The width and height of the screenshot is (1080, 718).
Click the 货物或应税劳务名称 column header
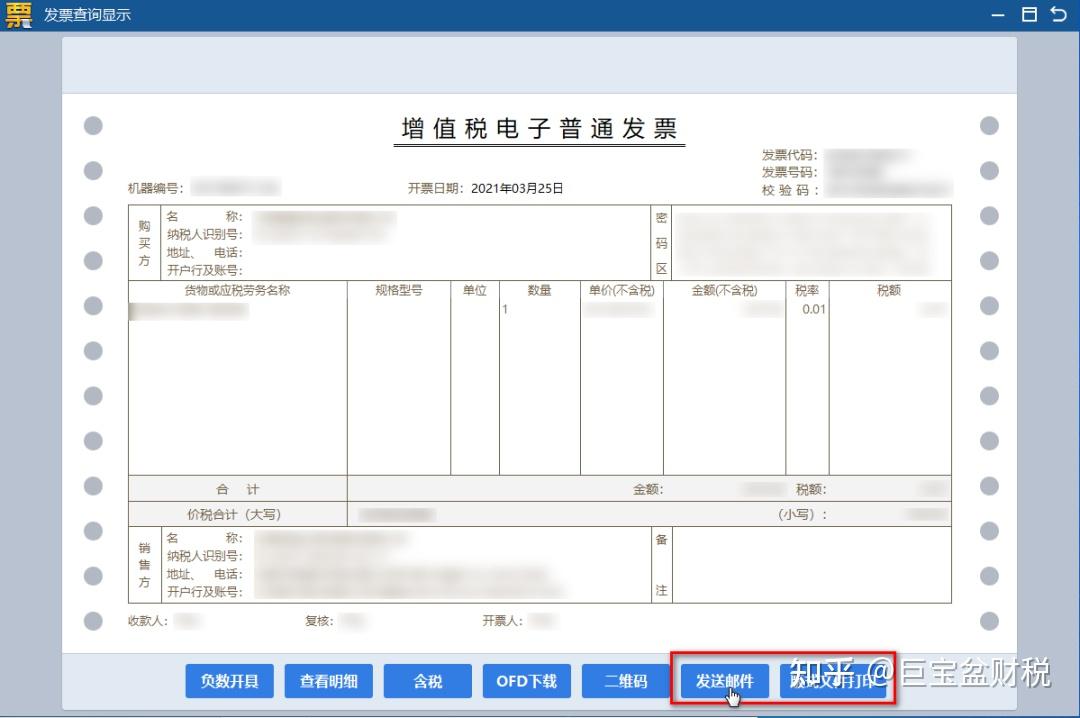(x=237, y=290)
